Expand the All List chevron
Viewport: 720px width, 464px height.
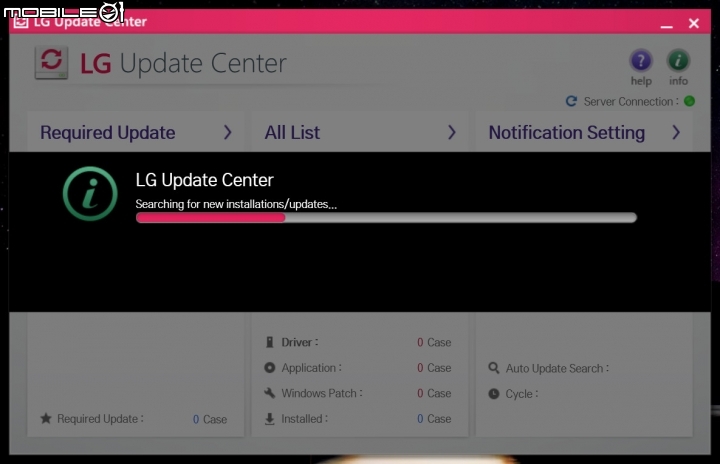pos(451,133)
